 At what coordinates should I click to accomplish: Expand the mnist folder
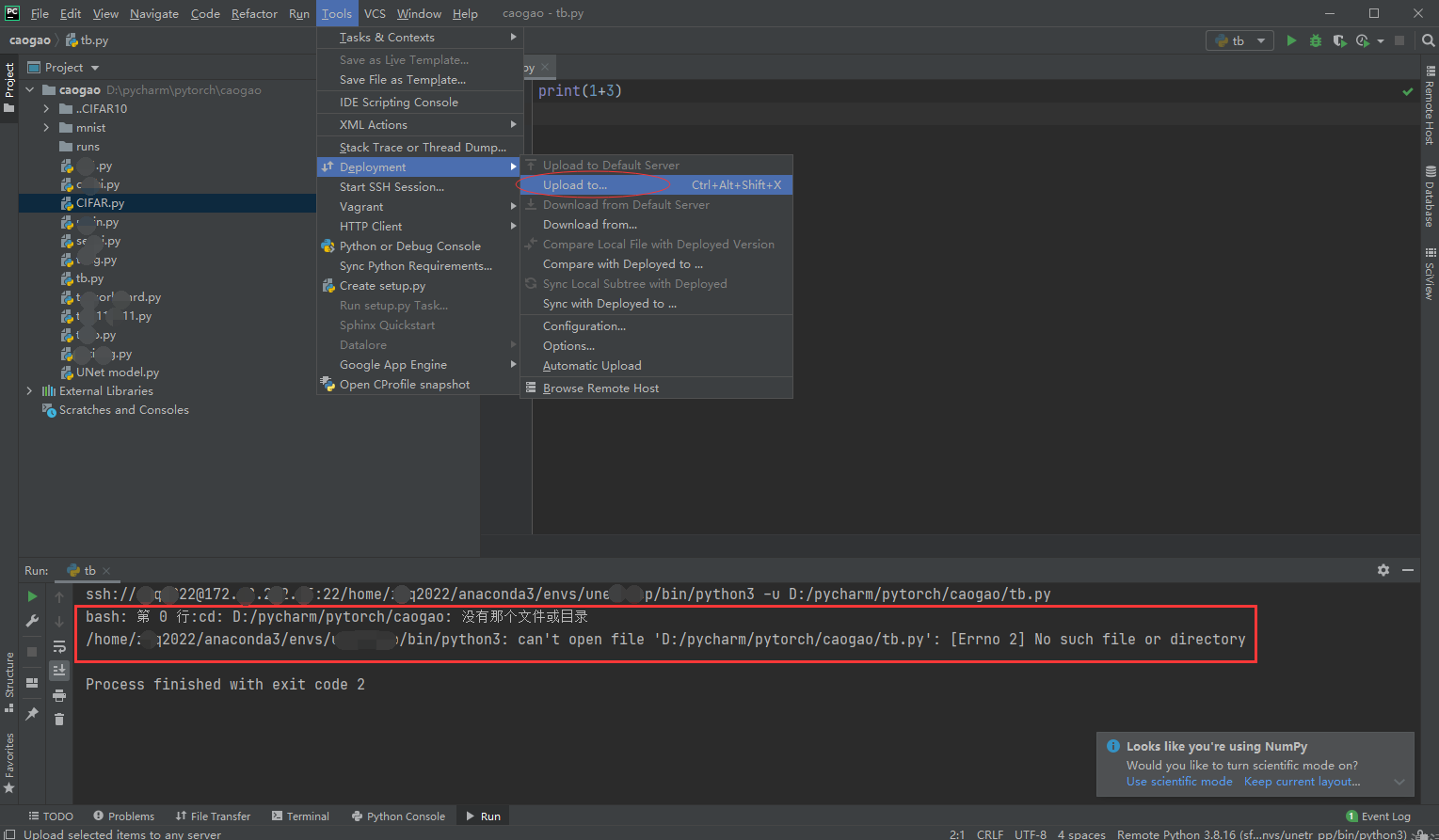46,128
